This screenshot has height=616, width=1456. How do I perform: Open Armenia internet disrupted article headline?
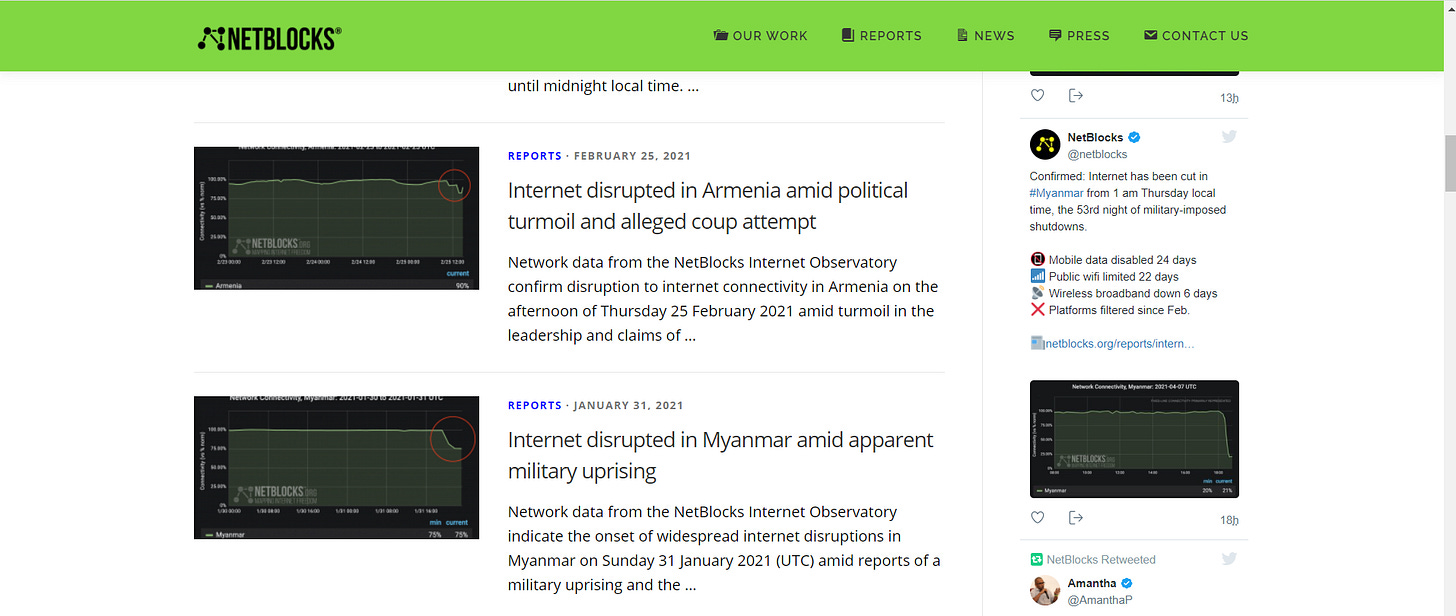708,205
